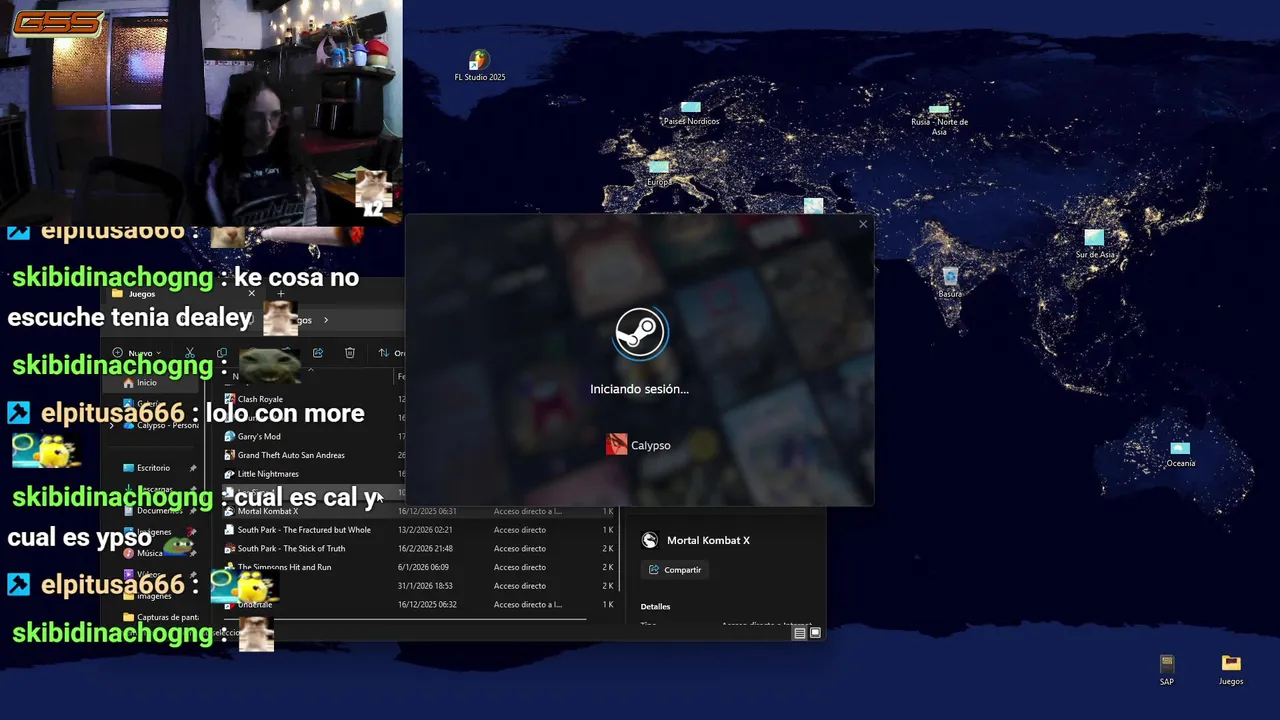Image resolution: width=1280 pixels, height=720 pixels.
Task: Close the Juegos tab in Explorer
Action: [251, 294]
